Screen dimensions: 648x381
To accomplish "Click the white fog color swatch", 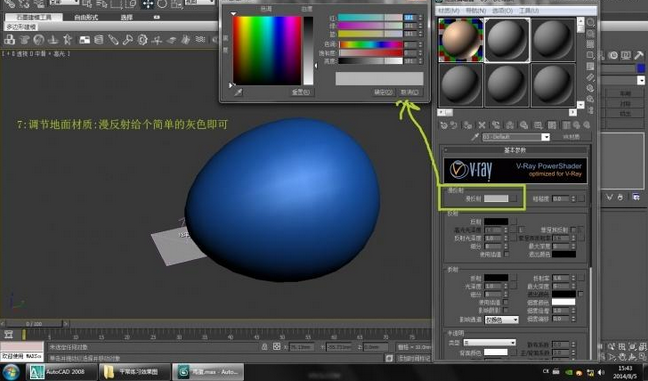I will [x=564, y=302].
